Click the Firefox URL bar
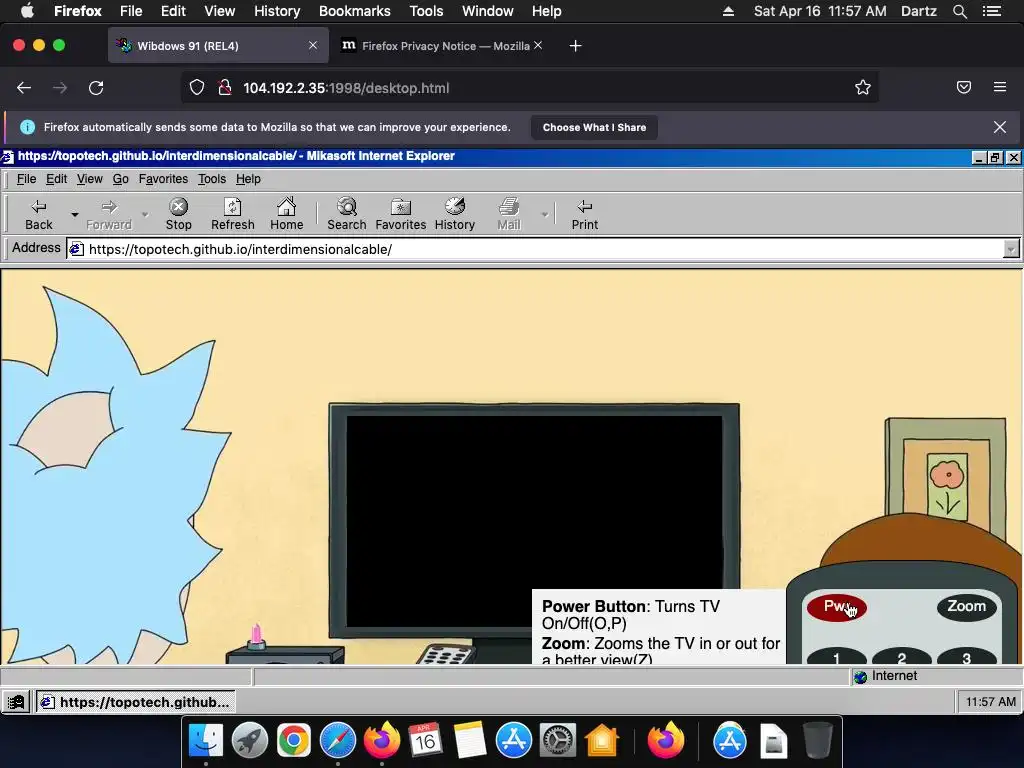The image size is (1024, 768). tap(529, 88)
